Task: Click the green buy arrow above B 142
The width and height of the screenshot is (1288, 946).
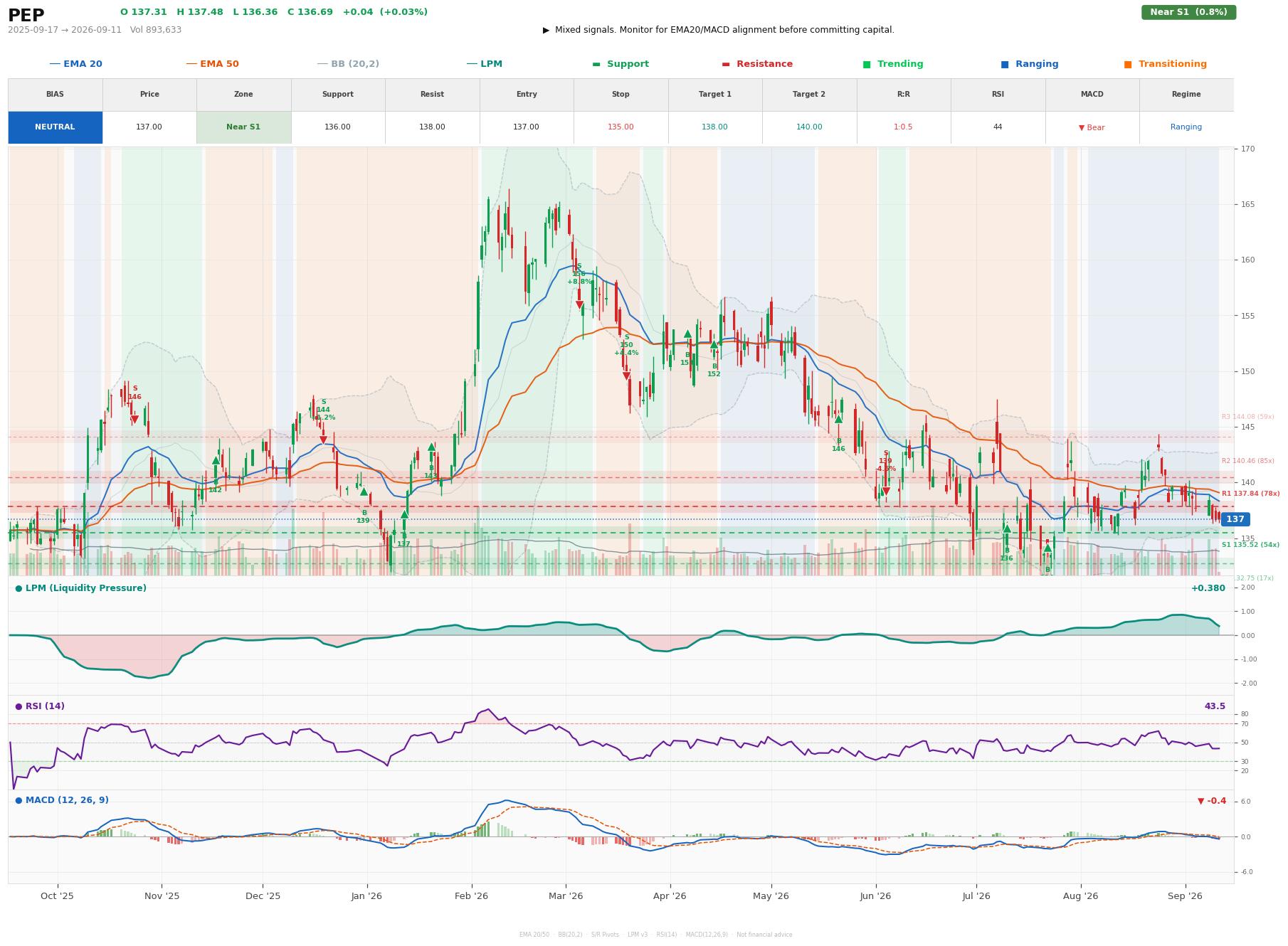Action: point(216,461)
